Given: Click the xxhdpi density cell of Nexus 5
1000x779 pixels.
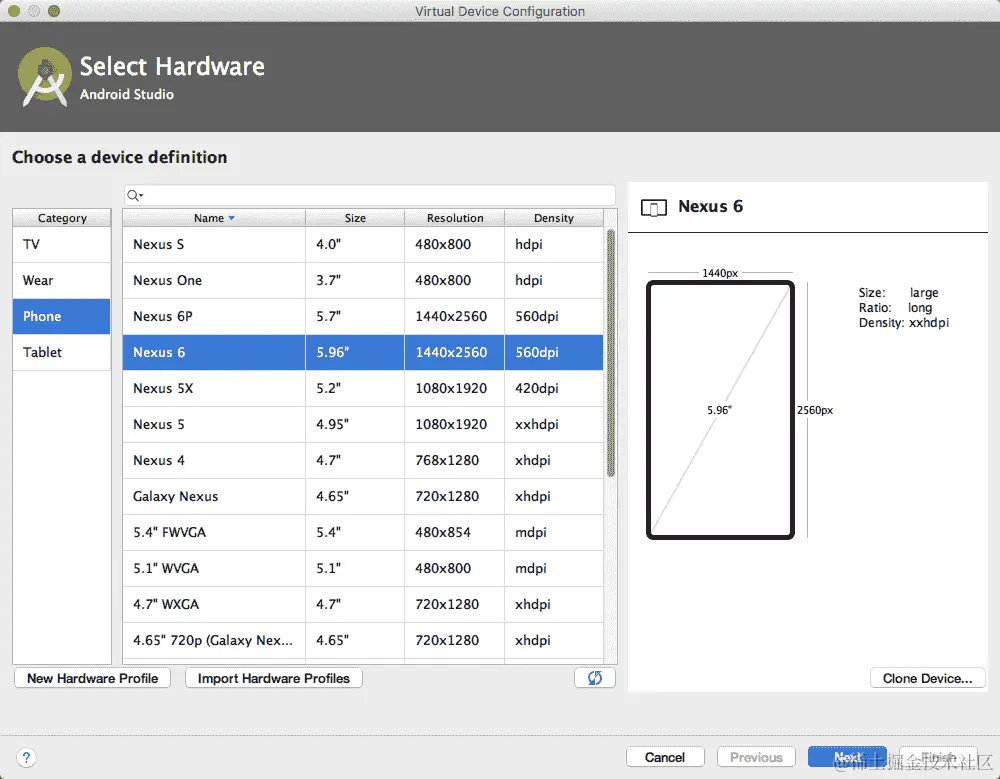Looking at the screenshot, I should click(554, 424).
